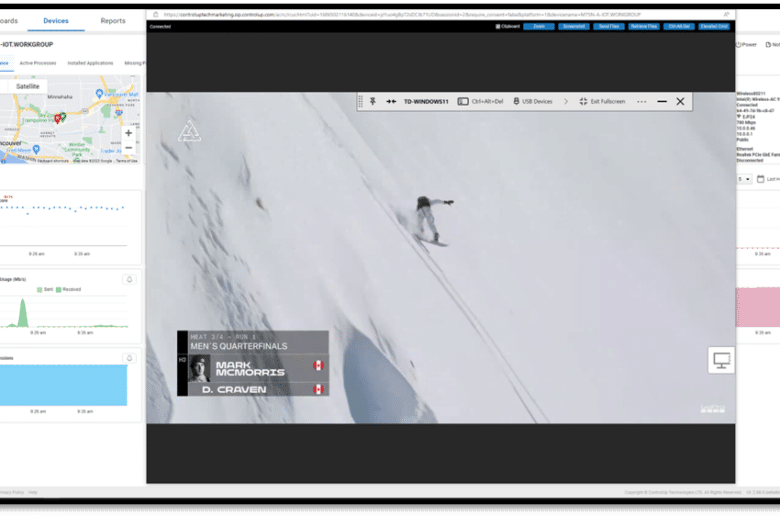Toggle the Sent legend item
Screen dimensions: 780x516
tap(45, 289)
